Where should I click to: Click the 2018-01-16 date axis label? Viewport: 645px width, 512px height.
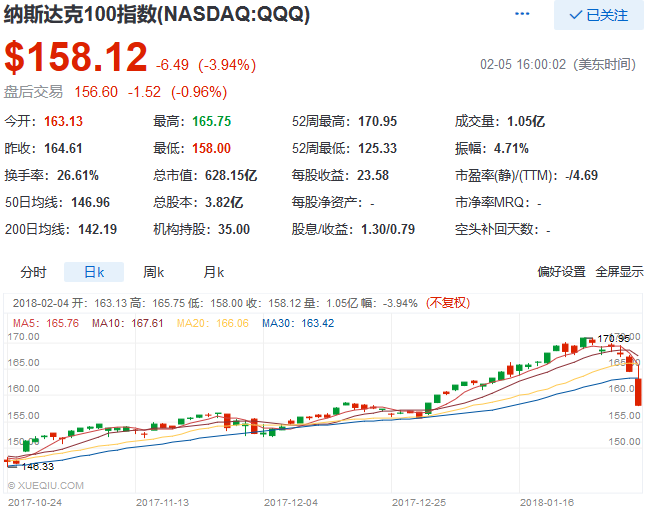coord(547,503)
